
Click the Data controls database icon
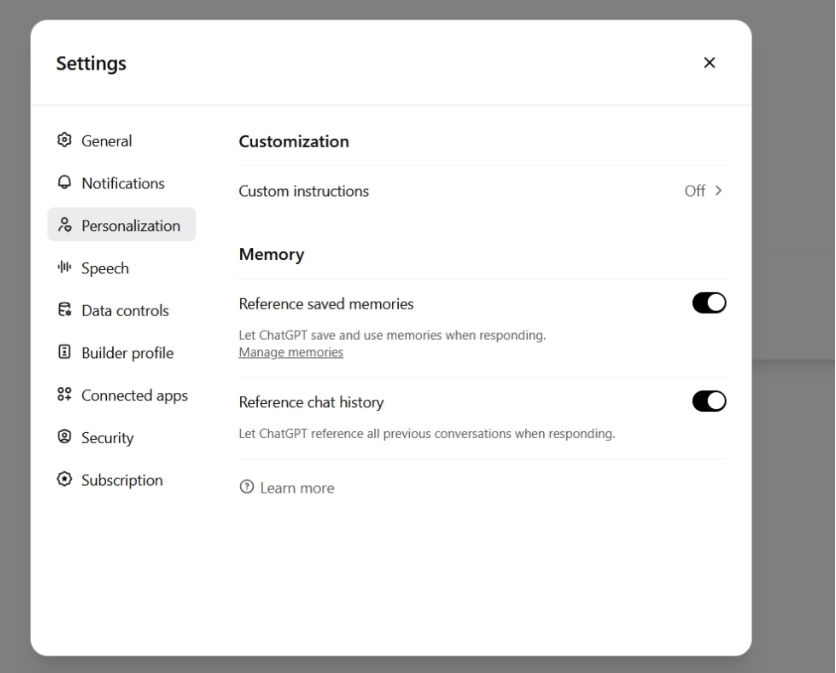65,309
